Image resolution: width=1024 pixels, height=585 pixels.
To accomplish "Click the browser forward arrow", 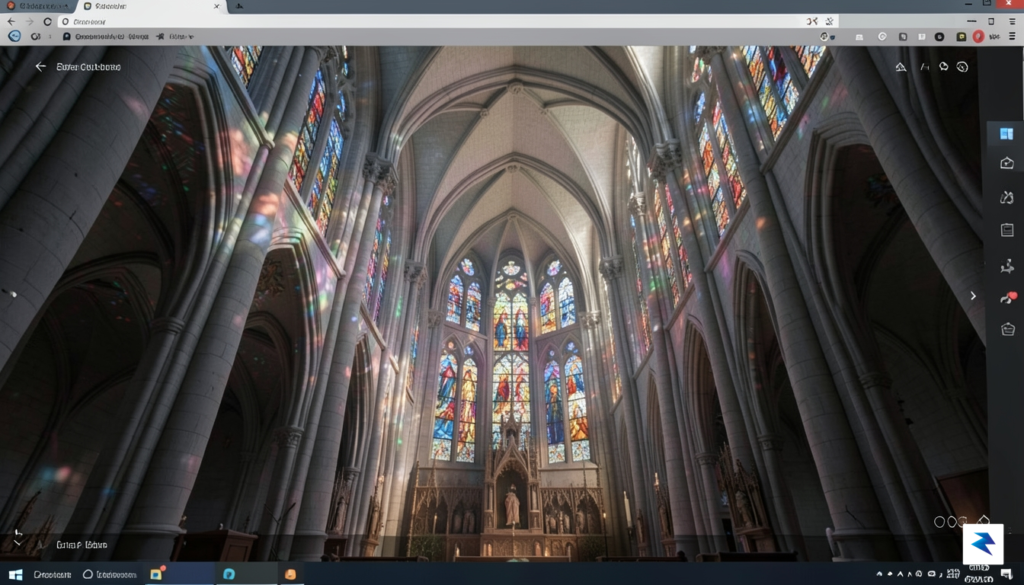I will [29, 22].
